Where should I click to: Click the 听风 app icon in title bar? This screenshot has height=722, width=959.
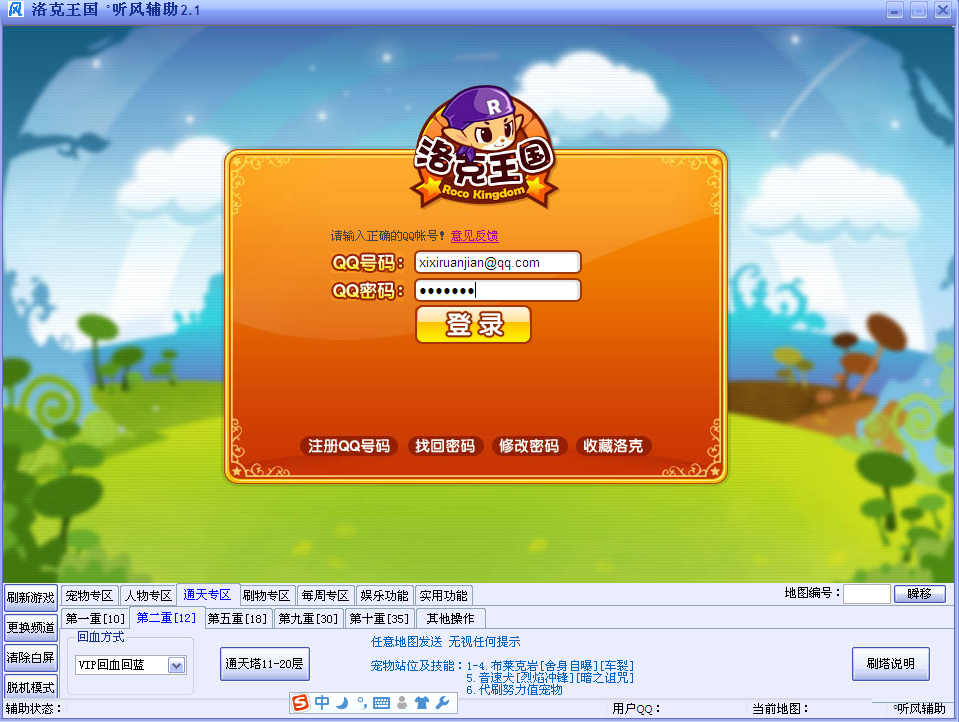point(15,9)
